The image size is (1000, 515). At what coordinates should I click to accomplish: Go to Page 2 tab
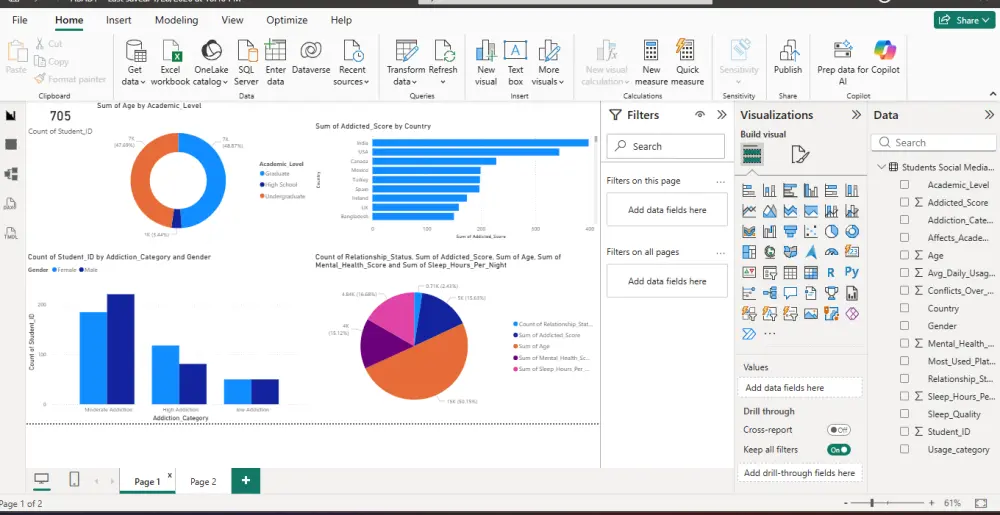pos(203,482)
